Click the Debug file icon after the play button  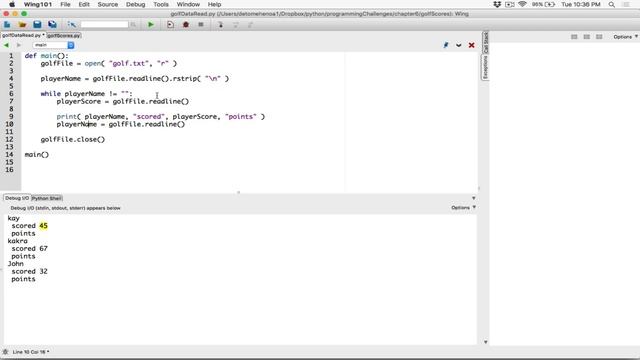coord(170,24)
